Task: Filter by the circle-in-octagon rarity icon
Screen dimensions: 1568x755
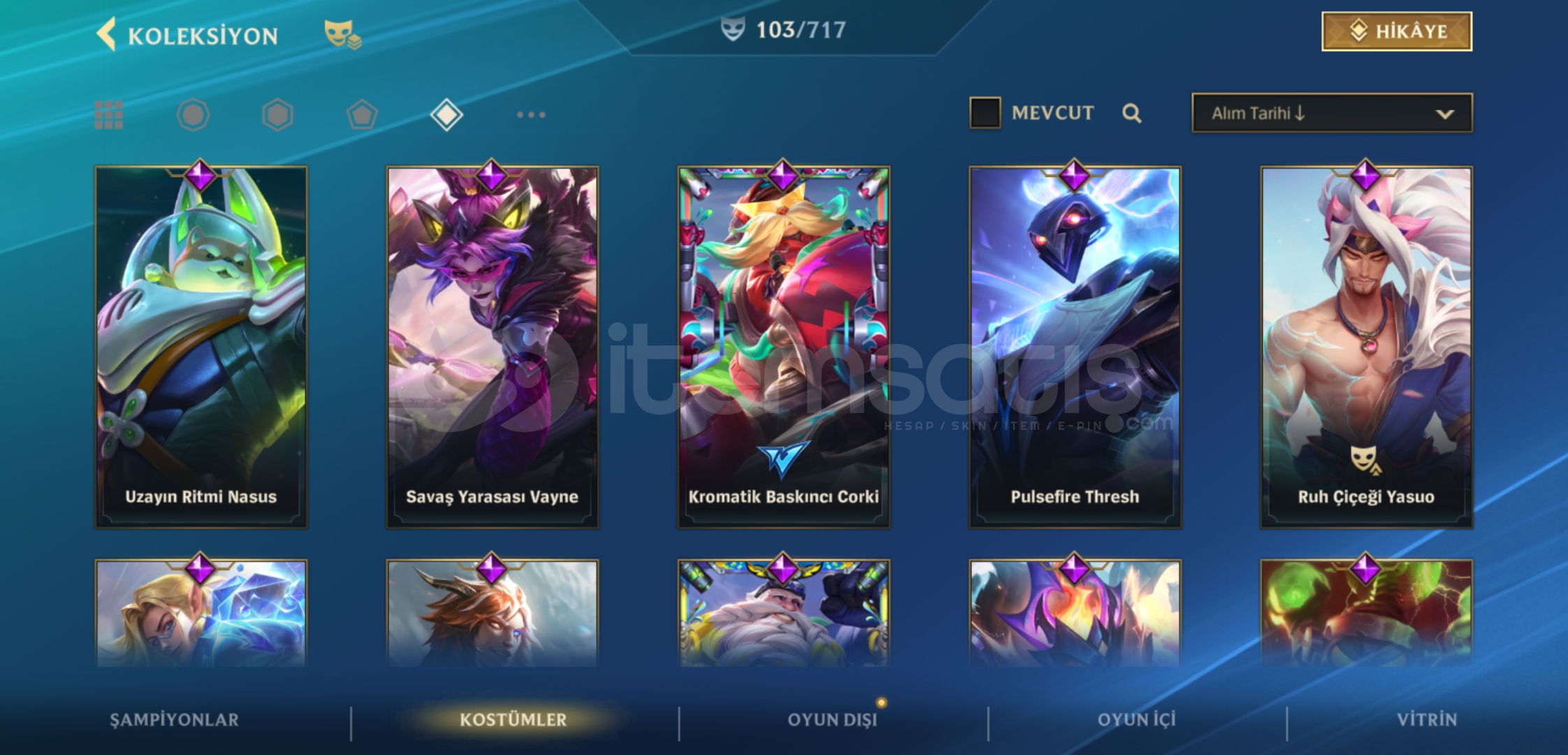Action: [x=193, y=115]
